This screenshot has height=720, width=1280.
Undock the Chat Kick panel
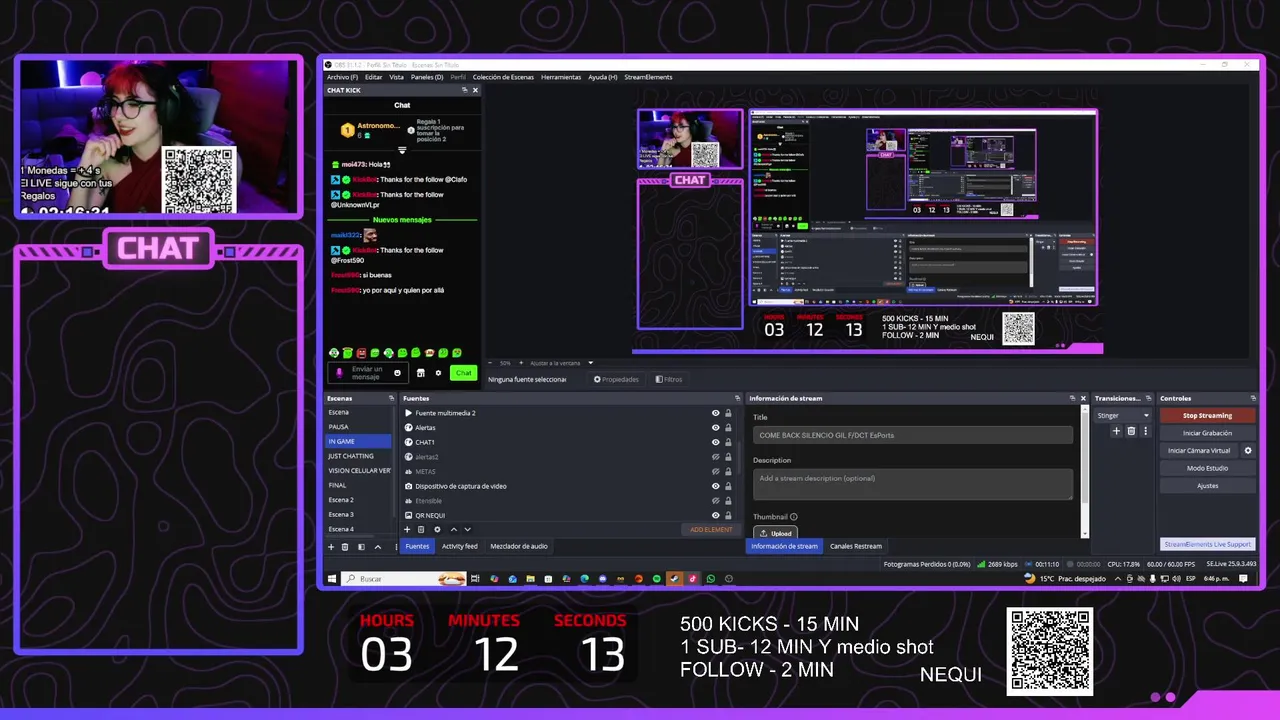click(x=464, y=90)
